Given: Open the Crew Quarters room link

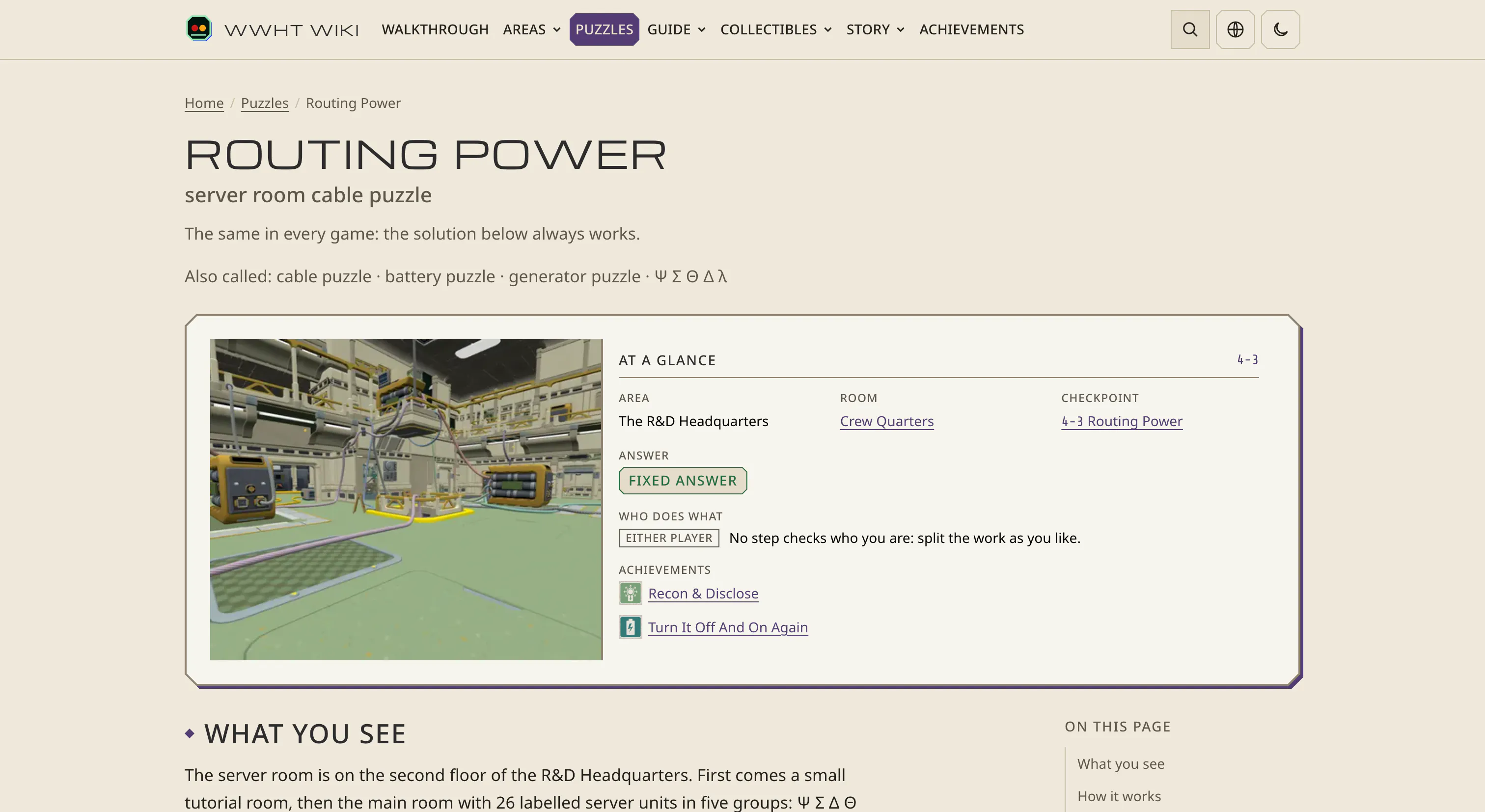Looking at the screenshot, I should (886, 421).
